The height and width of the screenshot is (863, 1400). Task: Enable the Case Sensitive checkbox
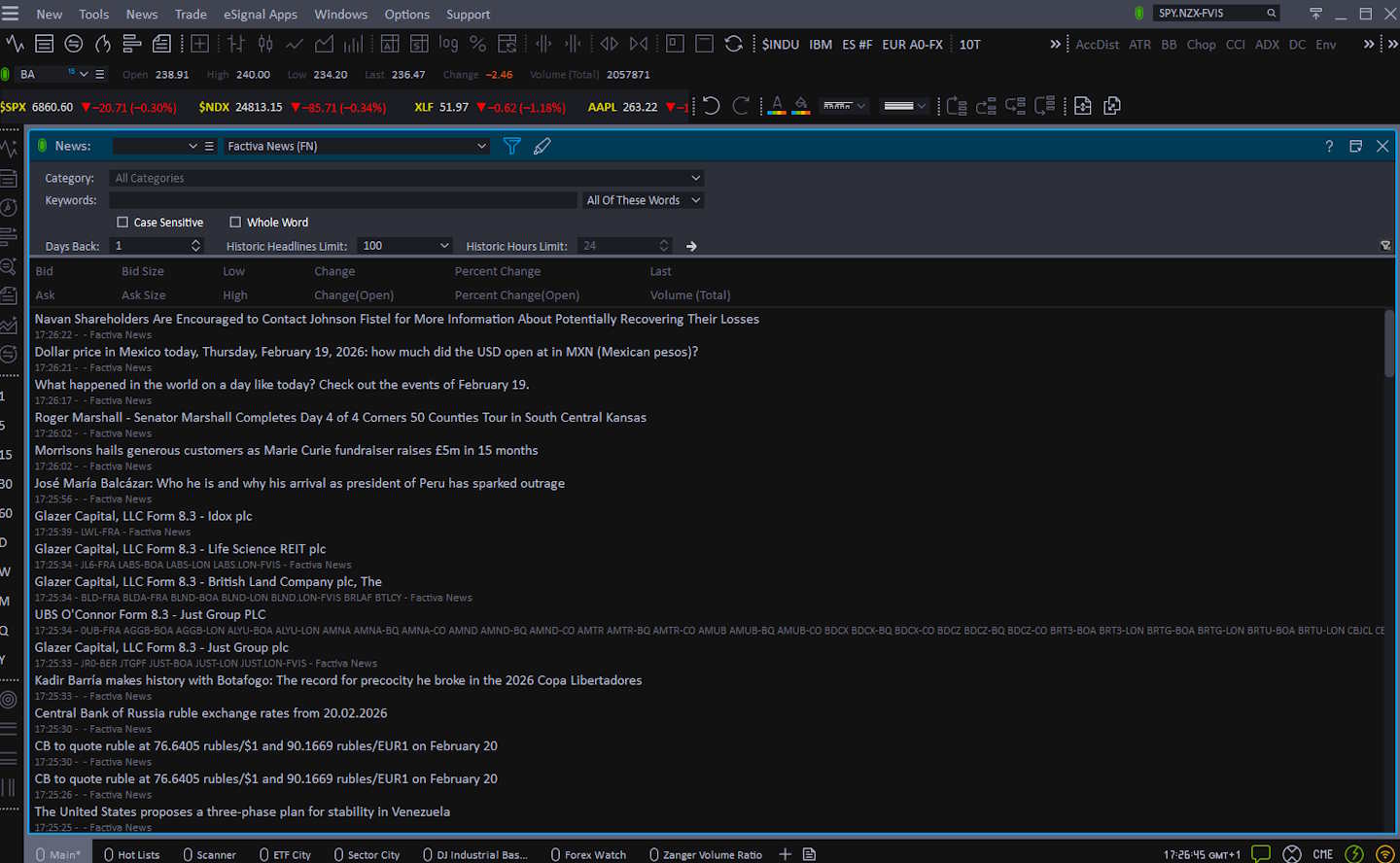pyautogui.click(x=122, y=223)
